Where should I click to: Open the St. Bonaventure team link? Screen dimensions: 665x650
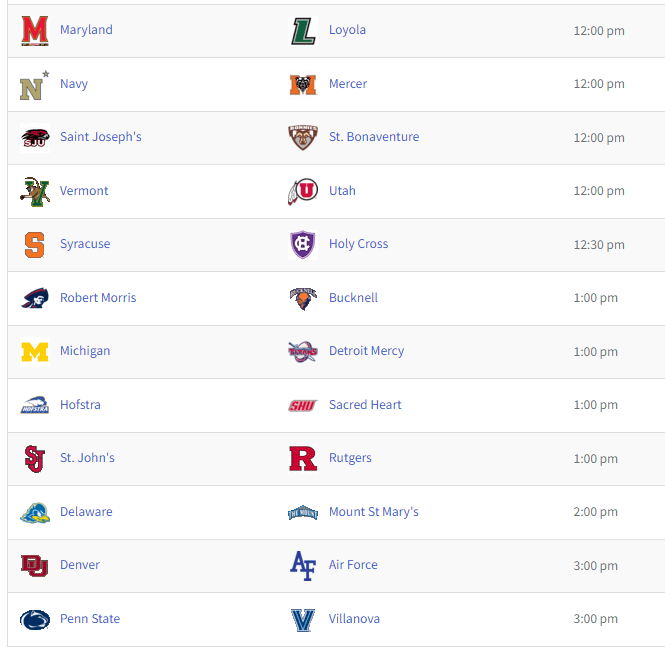374,137
